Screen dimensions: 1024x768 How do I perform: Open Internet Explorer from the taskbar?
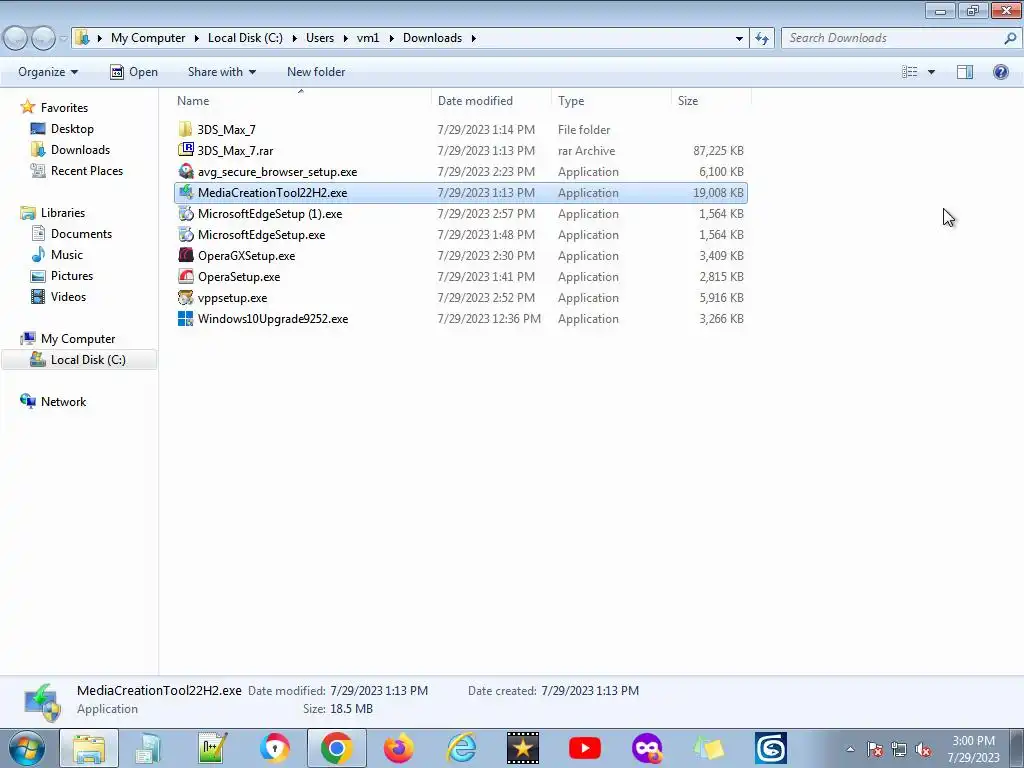[461, 748]
